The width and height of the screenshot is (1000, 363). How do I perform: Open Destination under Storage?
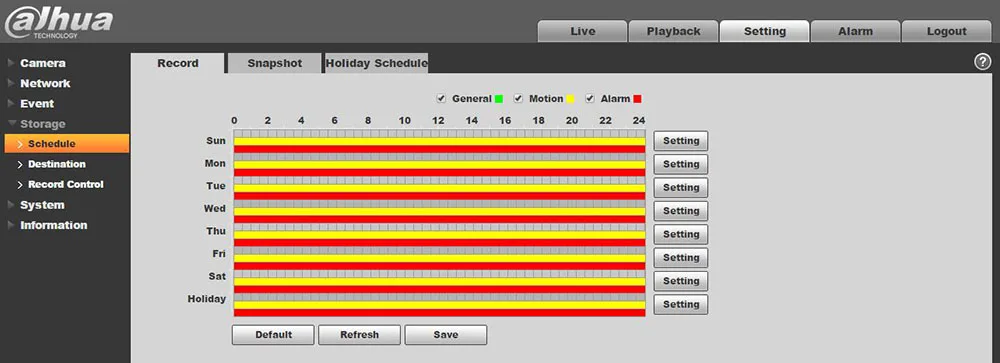coord(56,164)
